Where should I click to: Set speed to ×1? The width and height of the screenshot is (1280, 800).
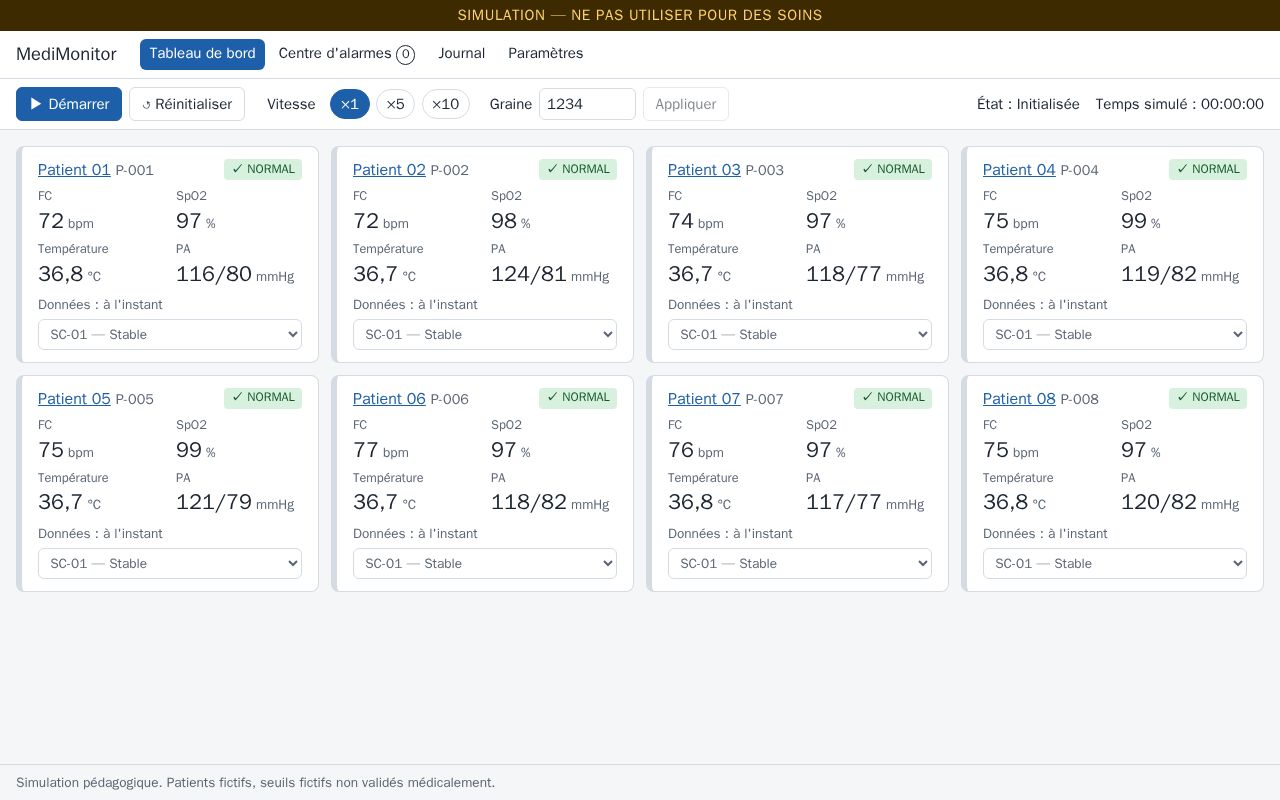(350, 104)
